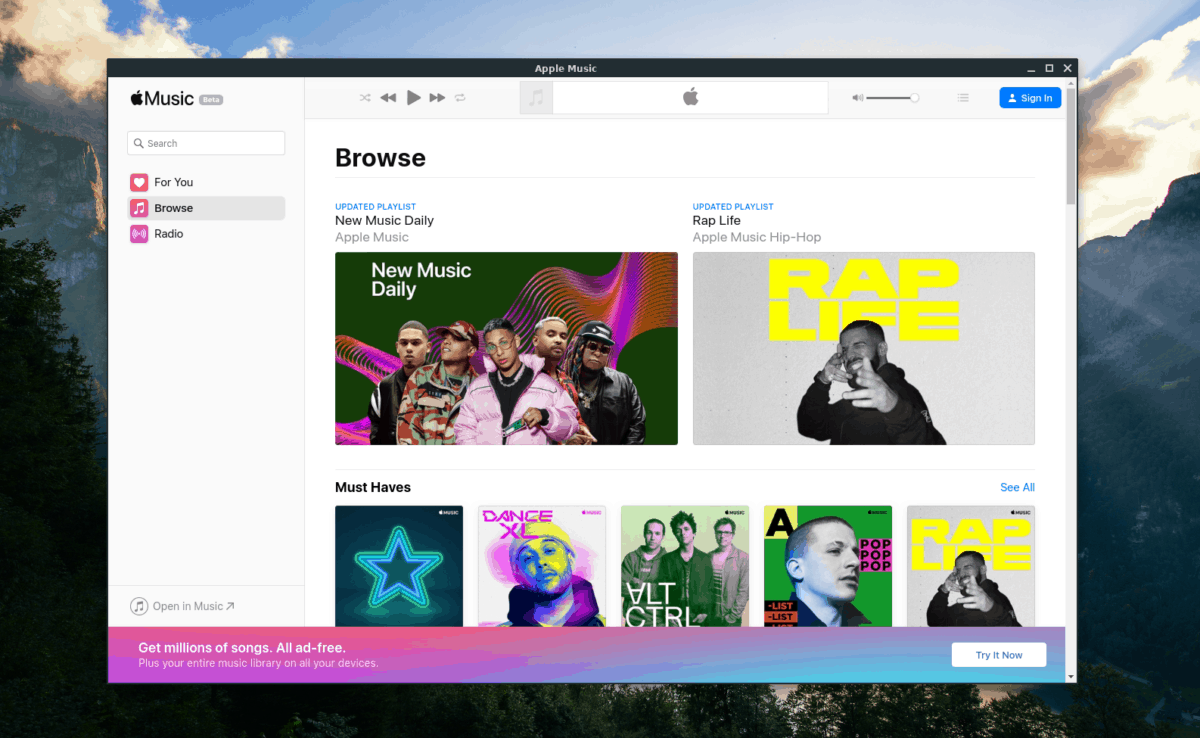Click the scrollbar down arrow
The height and width of the screenshot is (738, 1200).
tap(1071, 677)
